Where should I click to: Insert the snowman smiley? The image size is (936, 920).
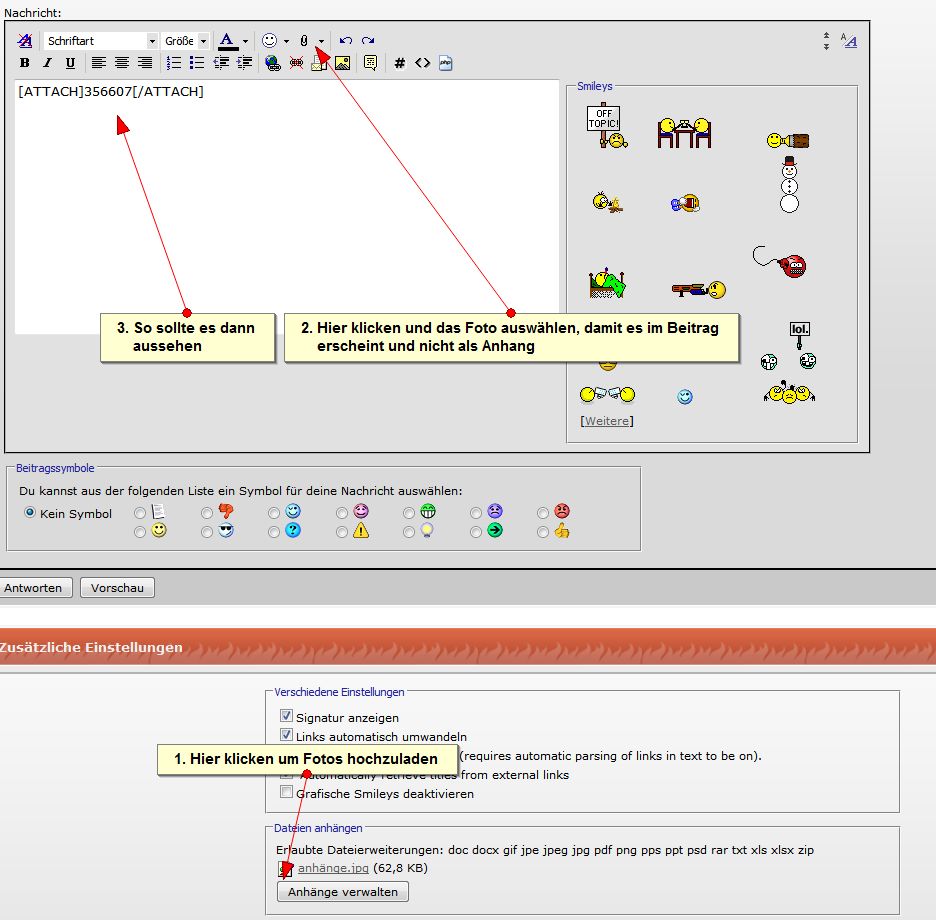789,185
